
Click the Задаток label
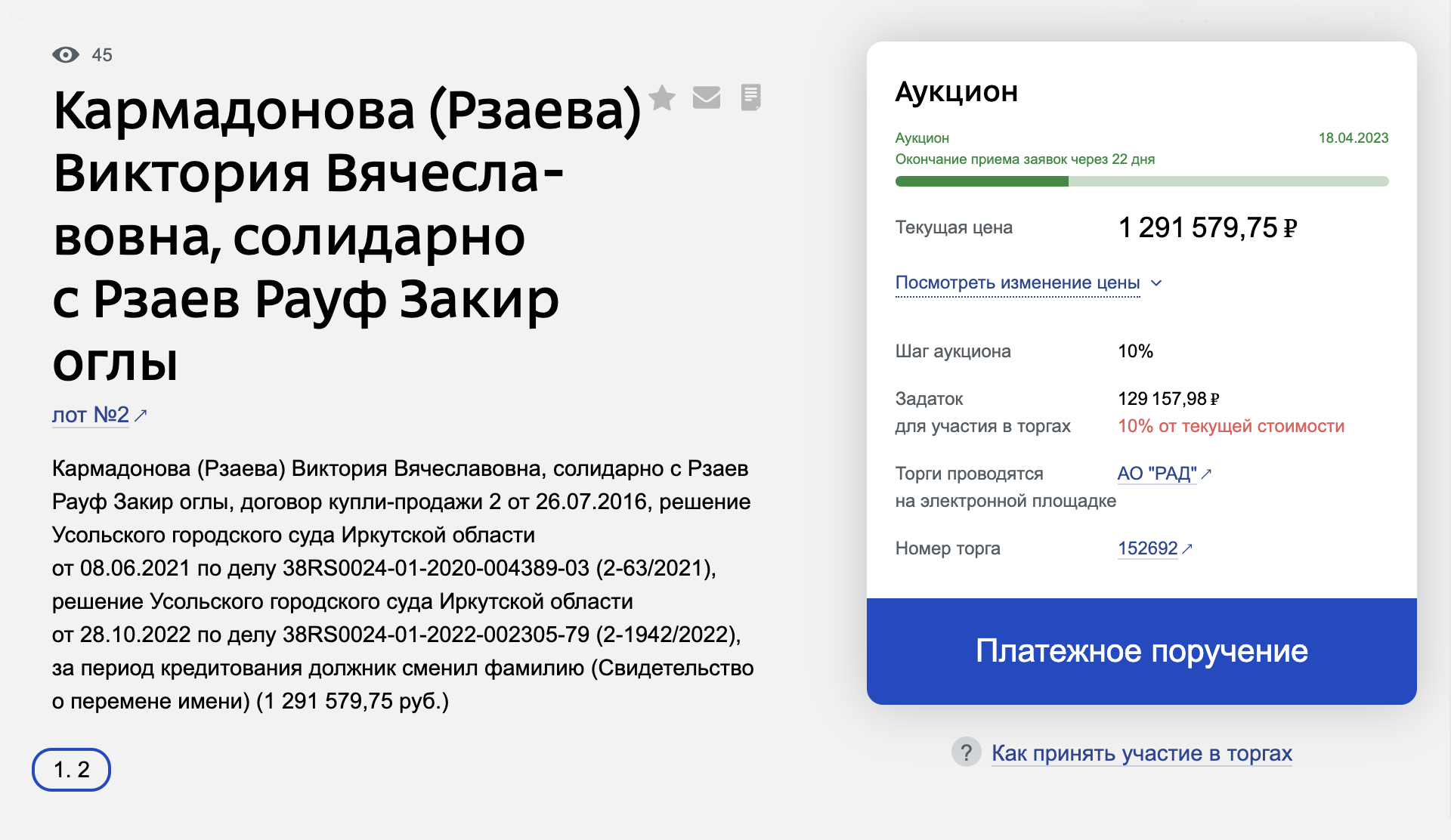coord(929,399)
